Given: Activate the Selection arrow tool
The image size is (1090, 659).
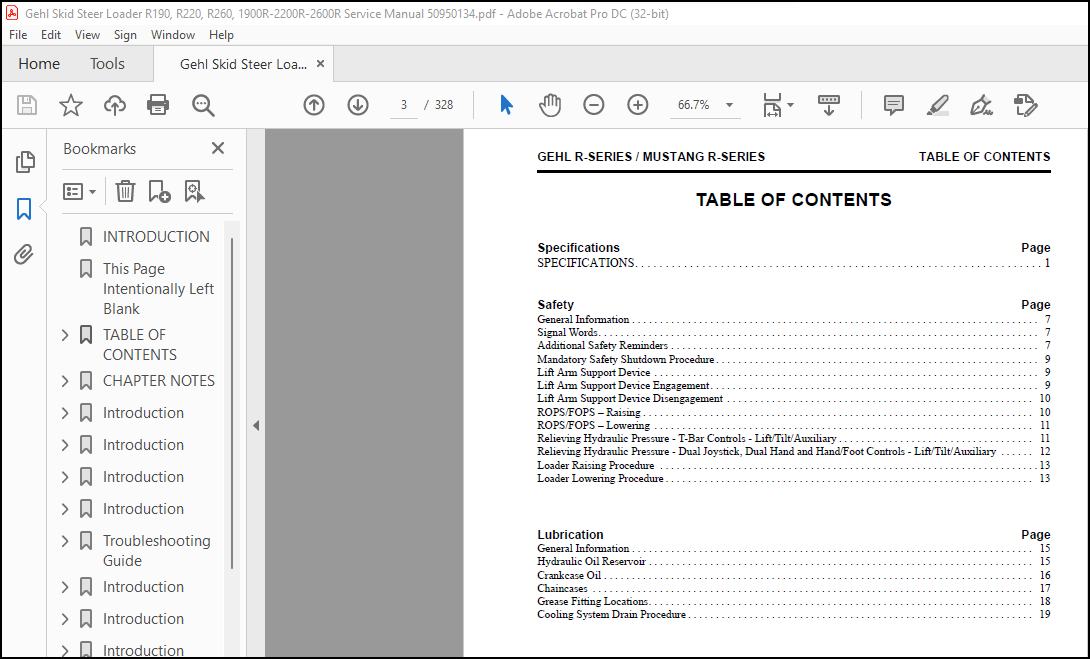Looking at the screenshot, I should [x=506, y=105].
